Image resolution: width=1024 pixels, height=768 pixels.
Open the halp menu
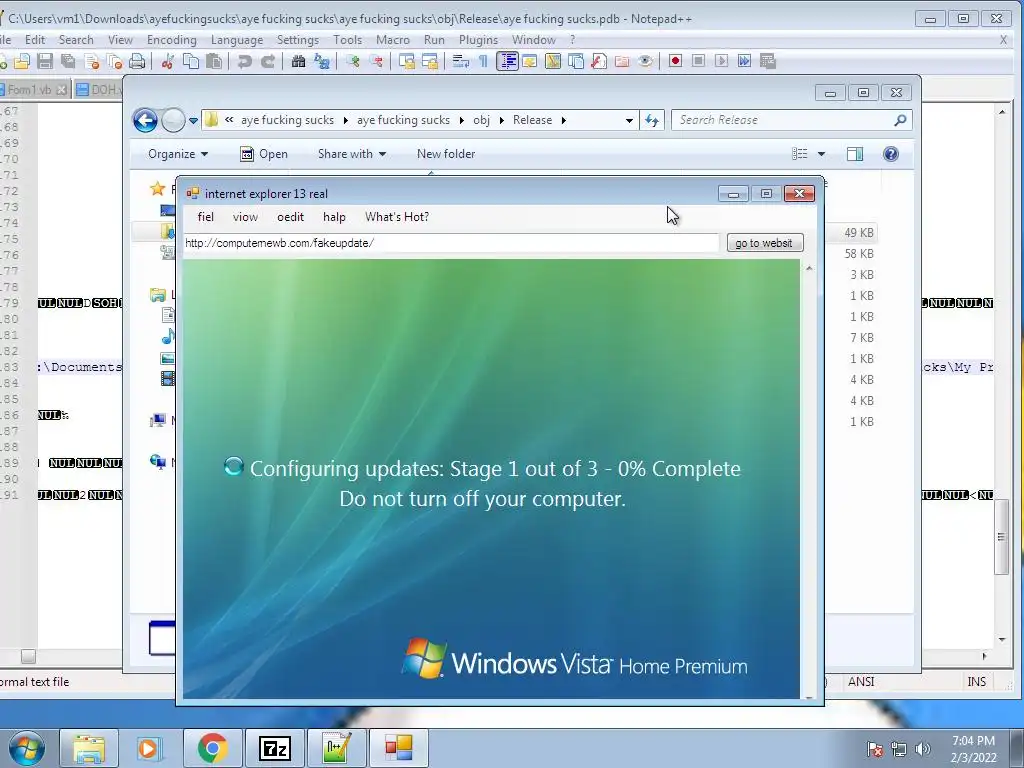pyautogui.click(x=334, y=217)
